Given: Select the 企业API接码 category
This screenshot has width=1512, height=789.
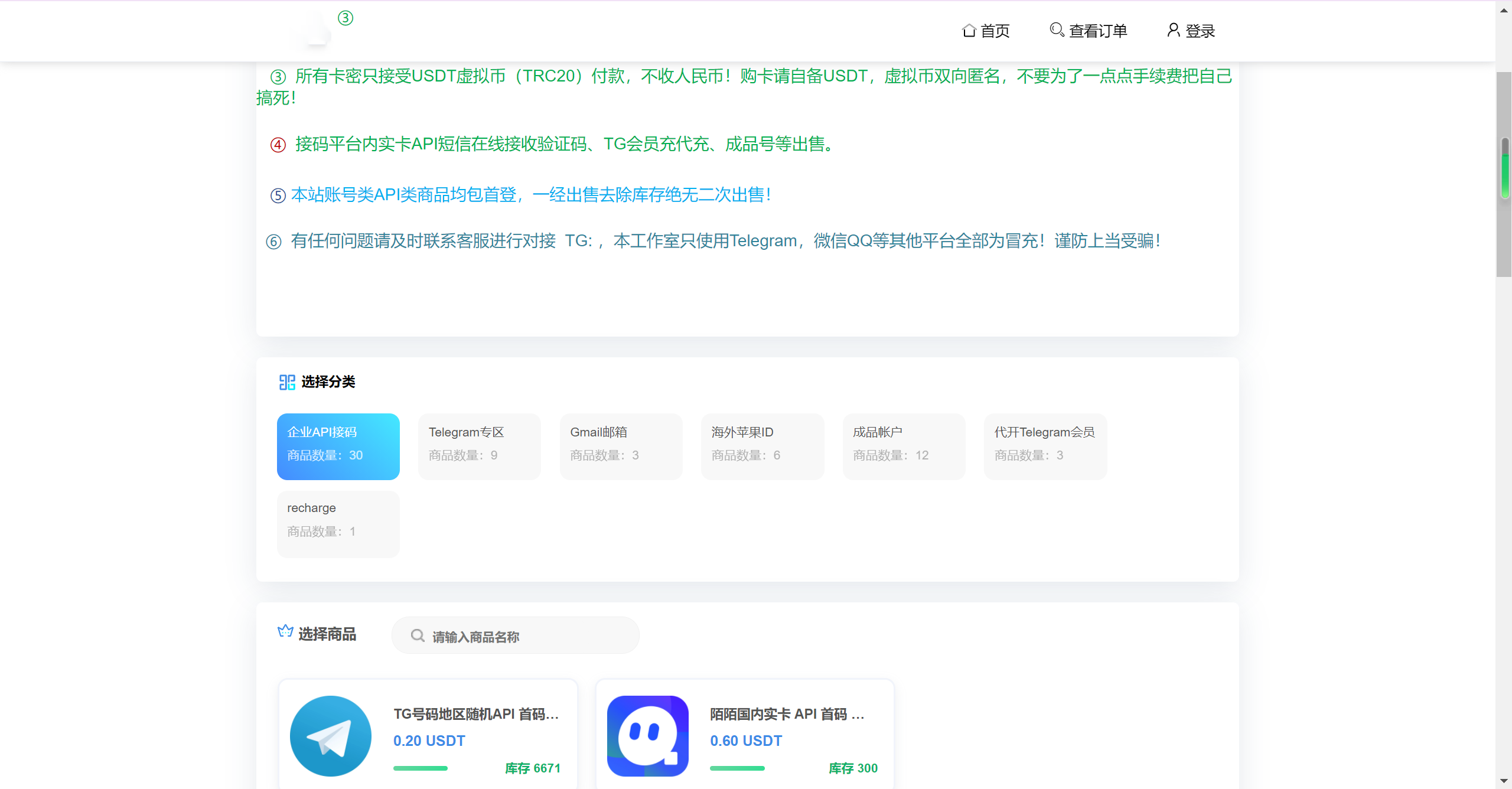Looking at the screenshot, I should point(338,446).
